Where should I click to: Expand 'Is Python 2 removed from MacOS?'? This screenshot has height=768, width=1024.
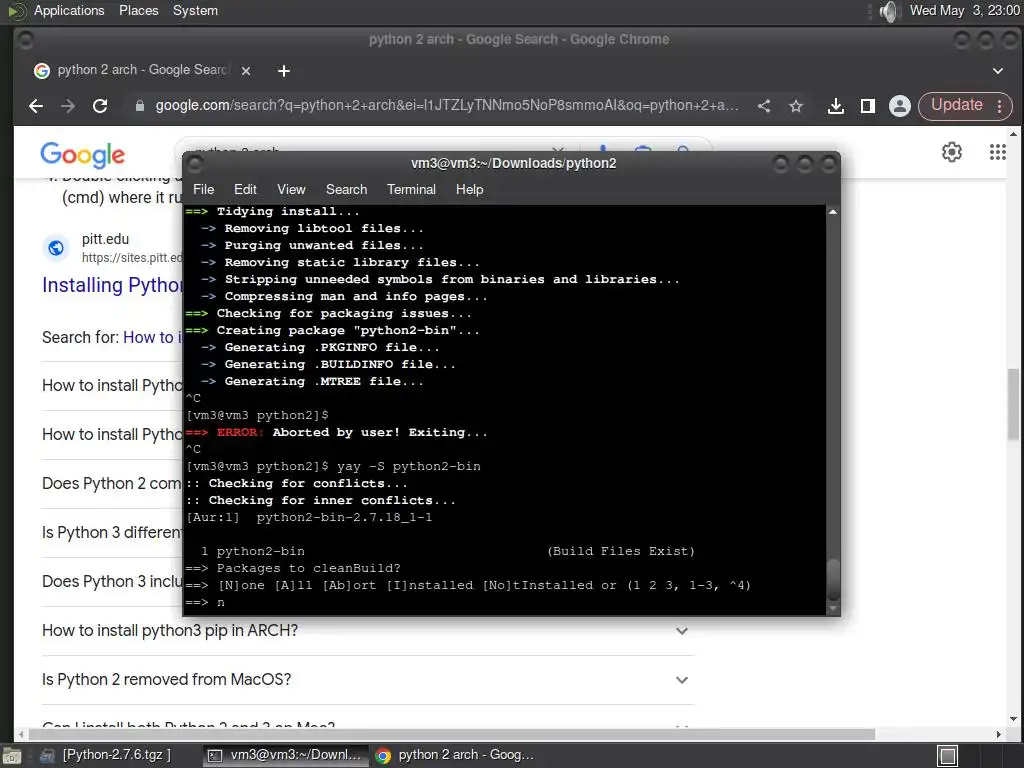point(367,680)
